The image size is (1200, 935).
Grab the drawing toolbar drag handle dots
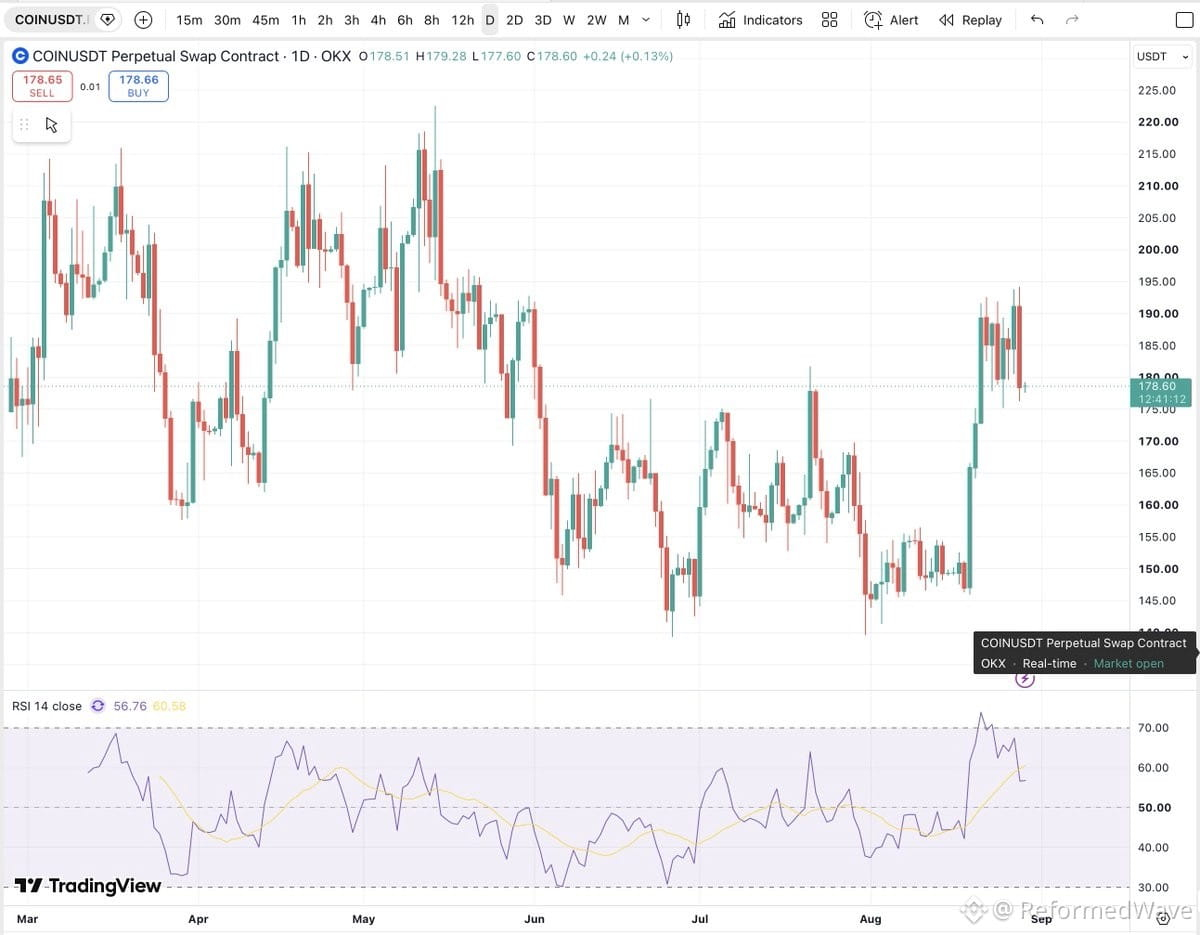tap(24, 125)
